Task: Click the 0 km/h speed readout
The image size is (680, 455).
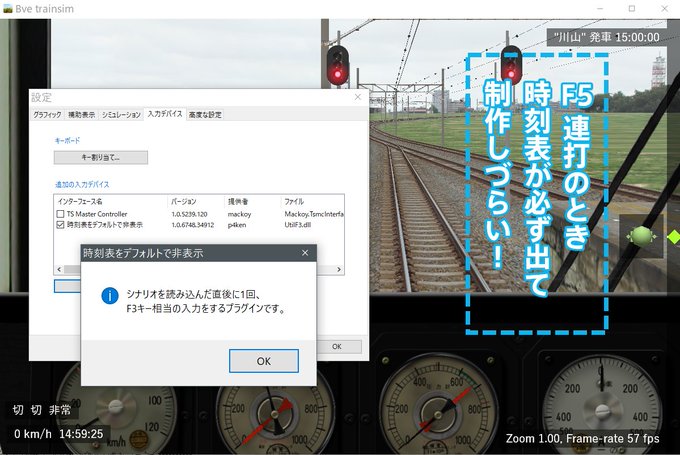Action: pyautogui.click(x=33, y=434)
